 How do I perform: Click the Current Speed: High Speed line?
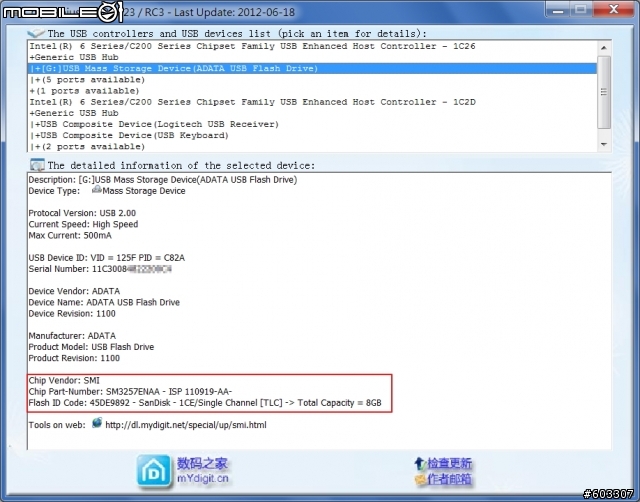83,224
